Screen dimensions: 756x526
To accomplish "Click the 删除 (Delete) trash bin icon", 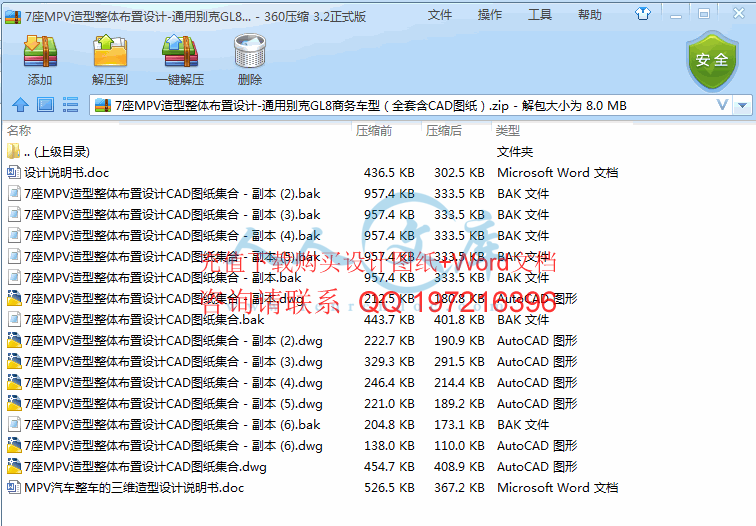I will point(250,51).
